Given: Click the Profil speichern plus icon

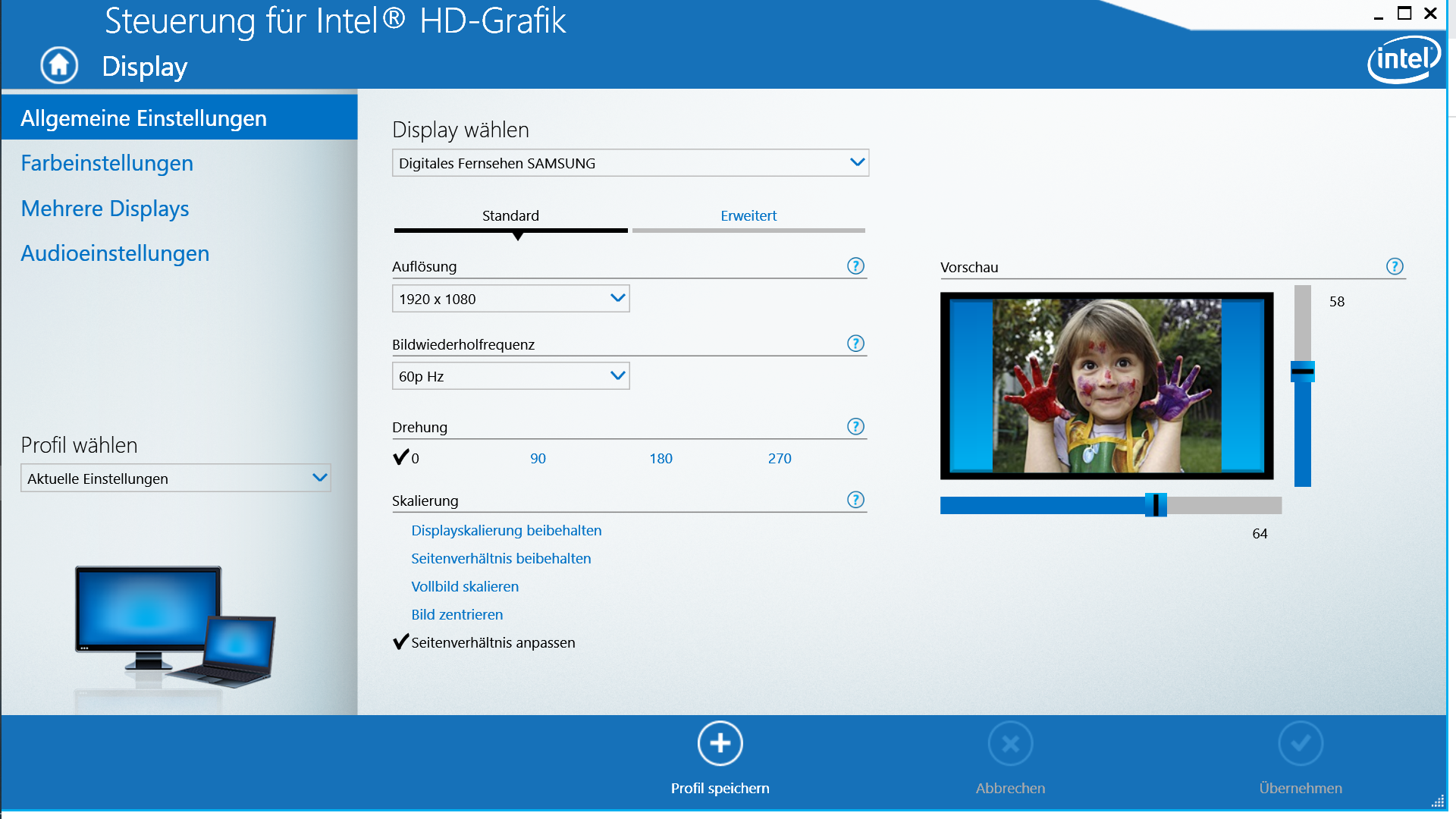Looking at the screenshot, I should pos(720,743).
